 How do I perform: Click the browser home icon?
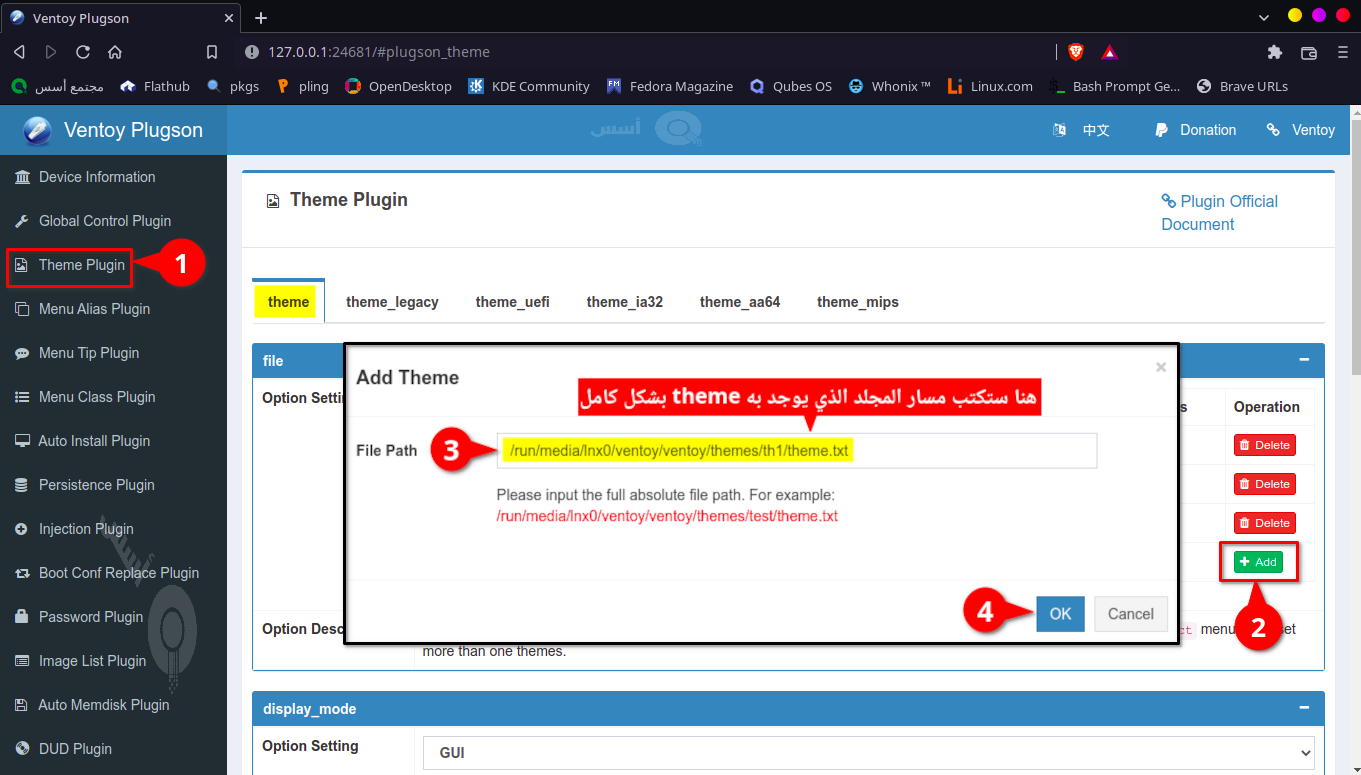115,52
